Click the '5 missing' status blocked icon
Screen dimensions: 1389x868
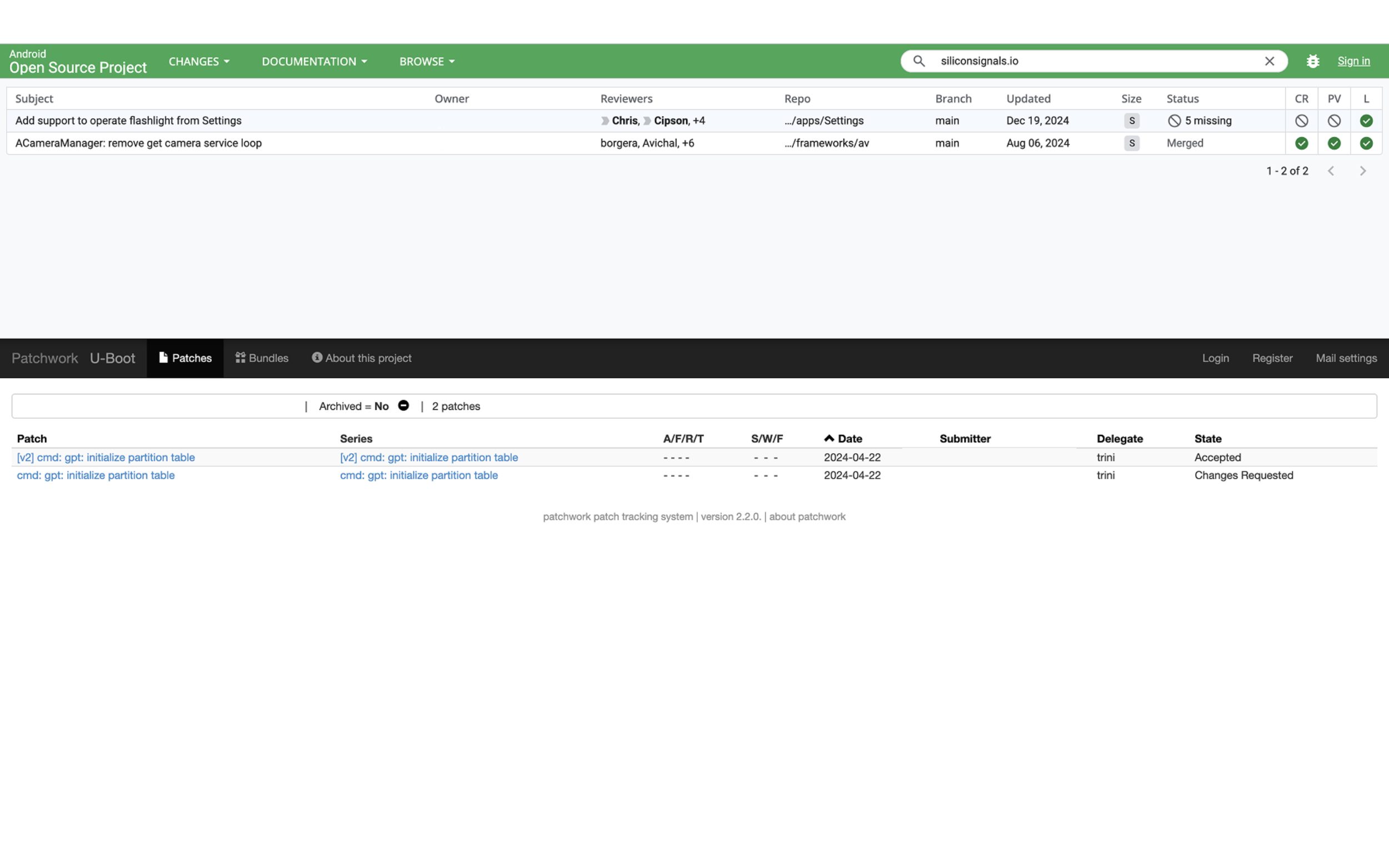(1174, 121)
